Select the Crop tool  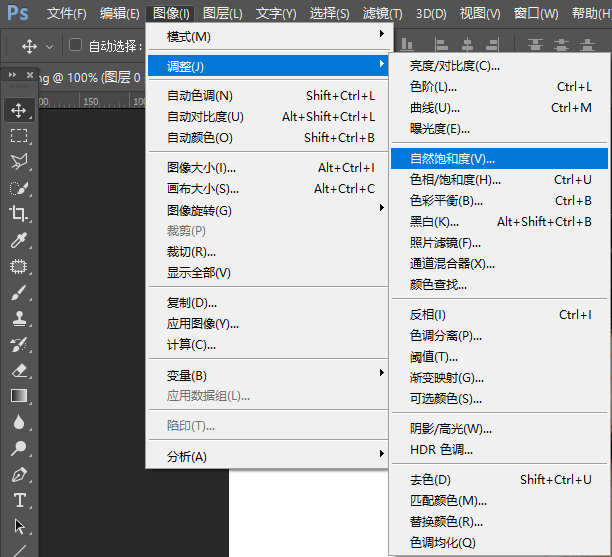pyautogui.click(x=19, y=214)
